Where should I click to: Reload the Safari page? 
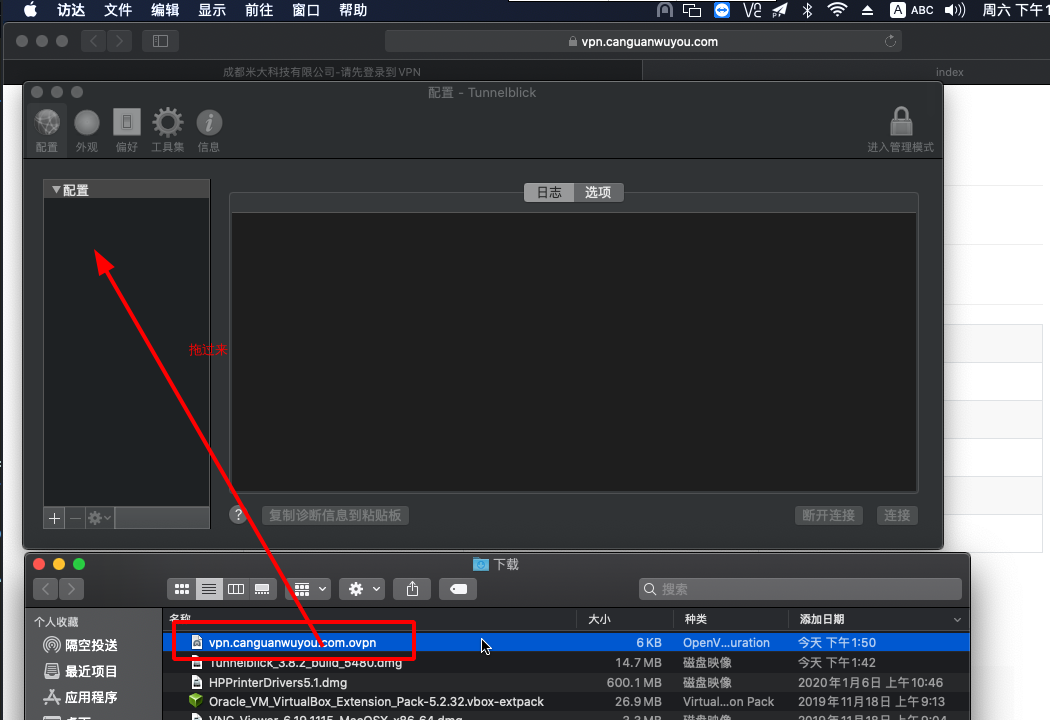pos(890,42)
